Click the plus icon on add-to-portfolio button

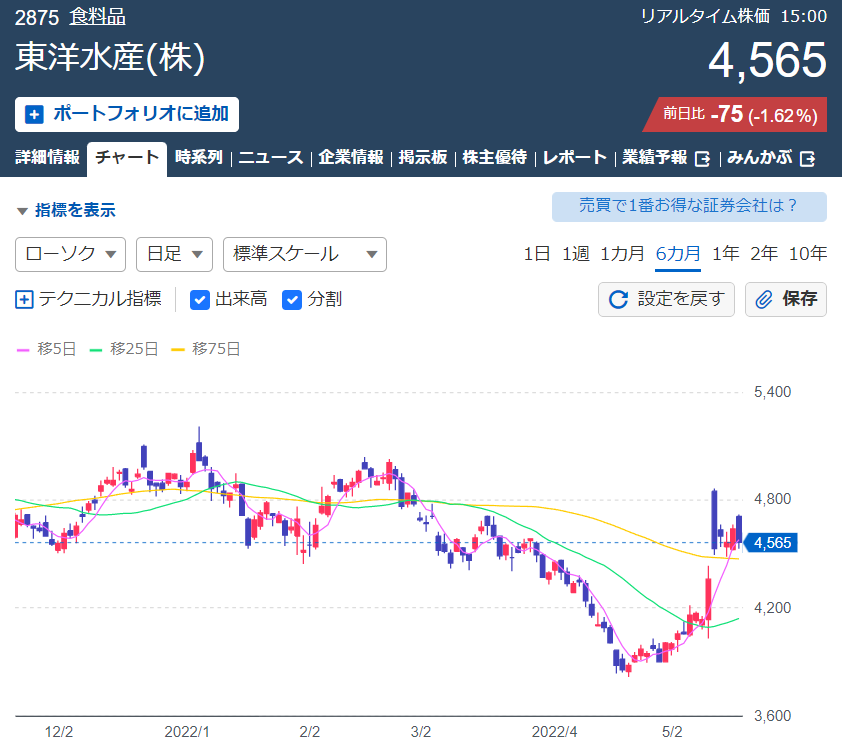click(34, 114)
